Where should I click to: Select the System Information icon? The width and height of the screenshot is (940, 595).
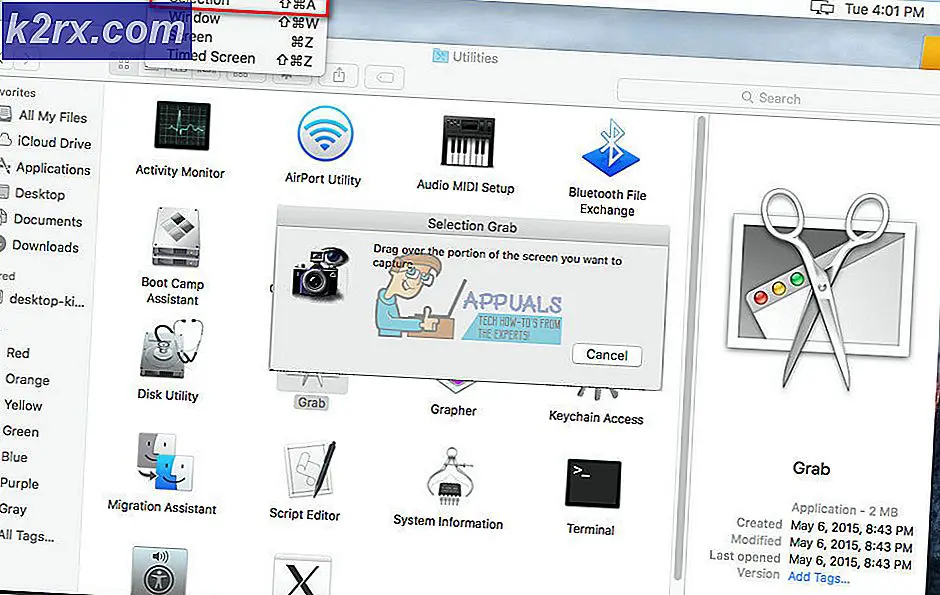(x=451, y=478)
